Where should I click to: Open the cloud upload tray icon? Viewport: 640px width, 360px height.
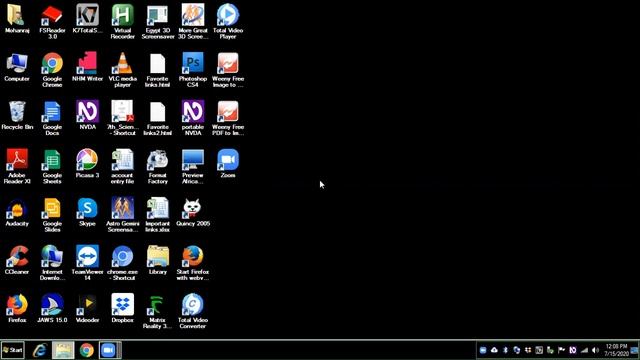tap(494, 350)
